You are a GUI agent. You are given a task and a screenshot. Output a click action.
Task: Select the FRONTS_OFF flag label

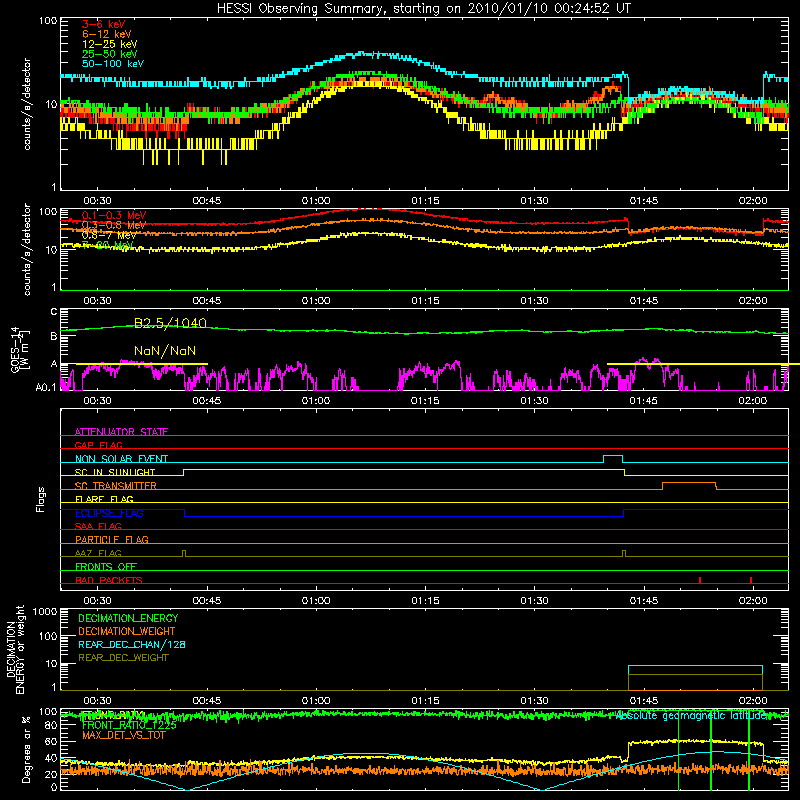[106, 566]
